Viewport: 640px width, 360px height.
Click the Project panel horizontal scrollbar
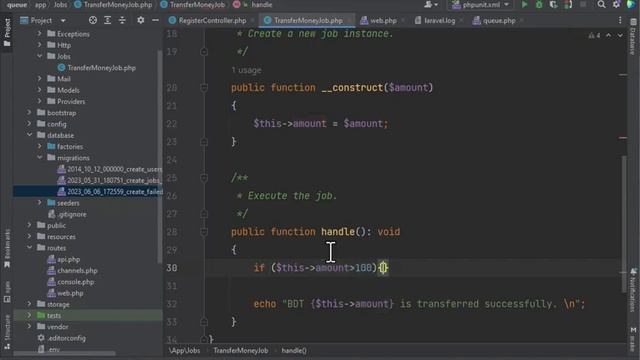click(x=64, y=353)
